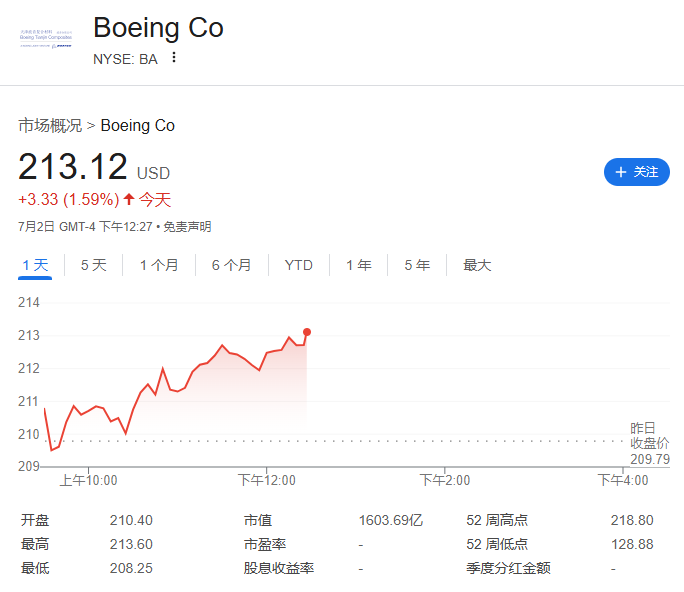Open the three-dot more options menu
Screen dimensions: 684x592
(x=174, y=58)
